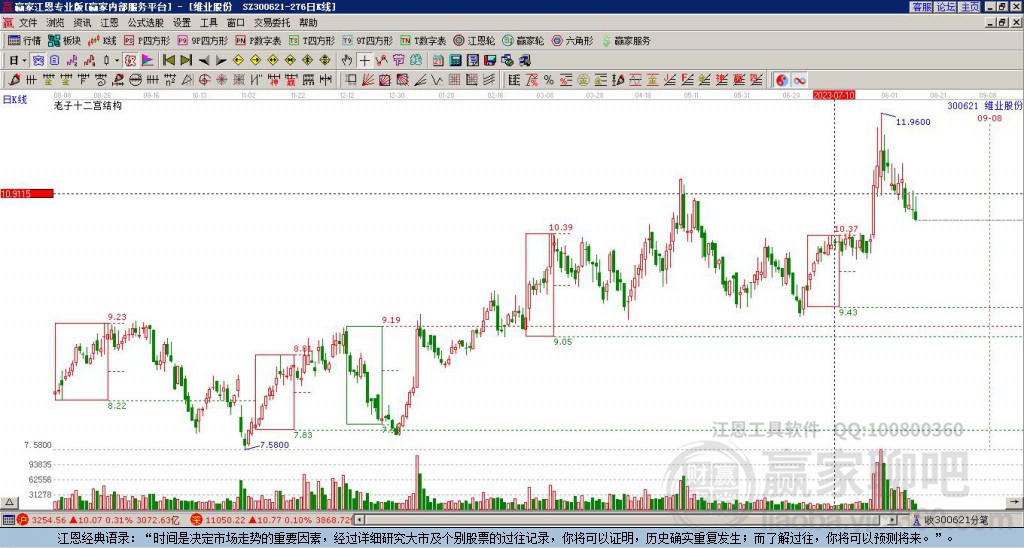Screen dimensions: 1024x548
Task: Open the 9T四方形 tool
Action: tap(368, 40)
